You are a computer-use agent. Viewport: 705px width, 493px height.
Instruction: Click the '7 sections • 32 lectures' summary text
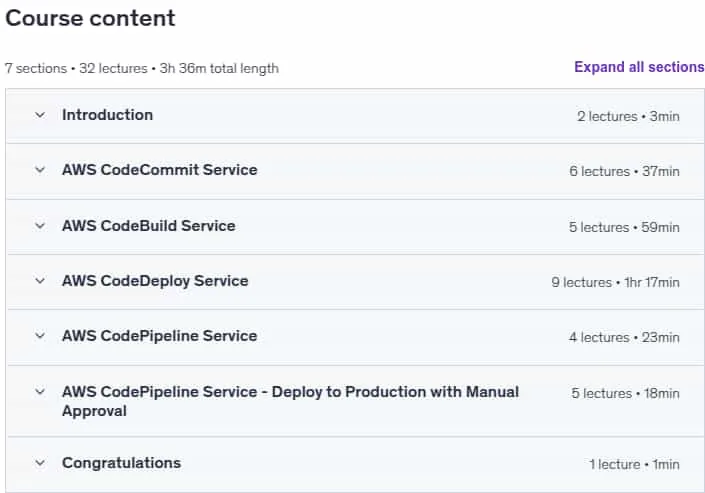pyautogui.click(x=142, y=68)
